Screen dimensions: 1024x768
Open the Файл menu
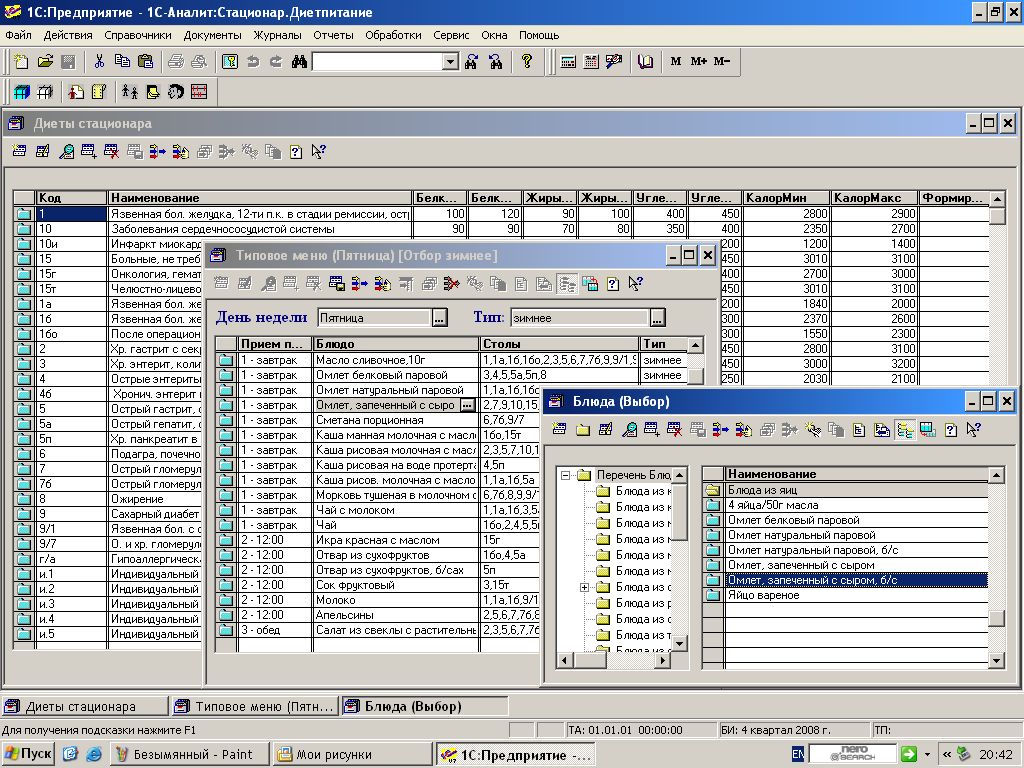[18, 35]
